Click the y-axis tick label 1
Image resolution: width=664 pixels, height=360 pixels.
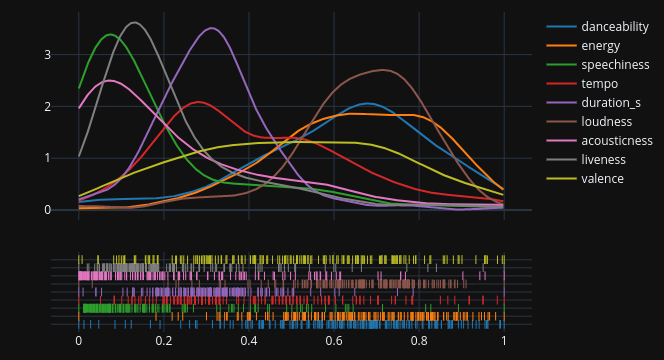(x=47, y=158)
